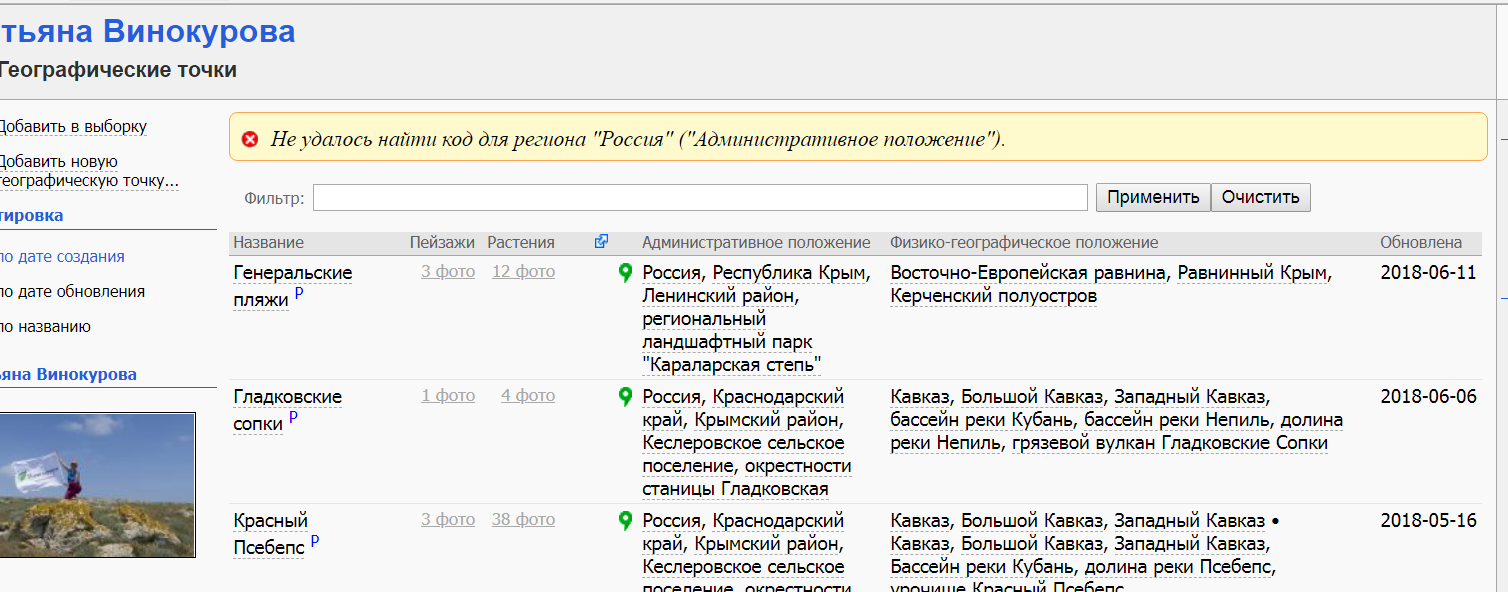The height and width of the screenshot is (592, 1508).
Task: Click the P mark beside Гладковские сопки
Action: coord(293,418)
